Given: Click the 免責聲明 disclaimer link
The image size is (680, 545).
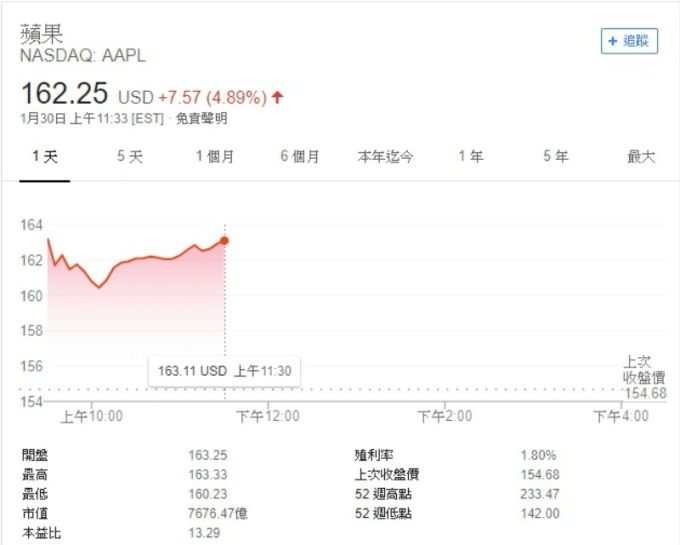Looking at the screenshot, I should 201,118.
